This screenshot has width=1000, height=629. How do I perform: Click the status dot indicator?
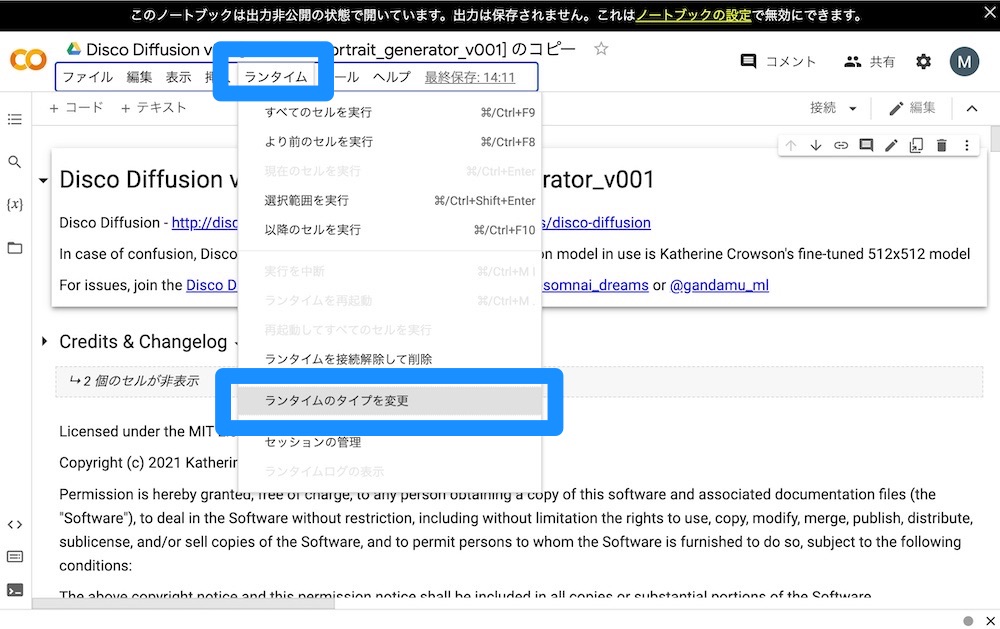968,621
